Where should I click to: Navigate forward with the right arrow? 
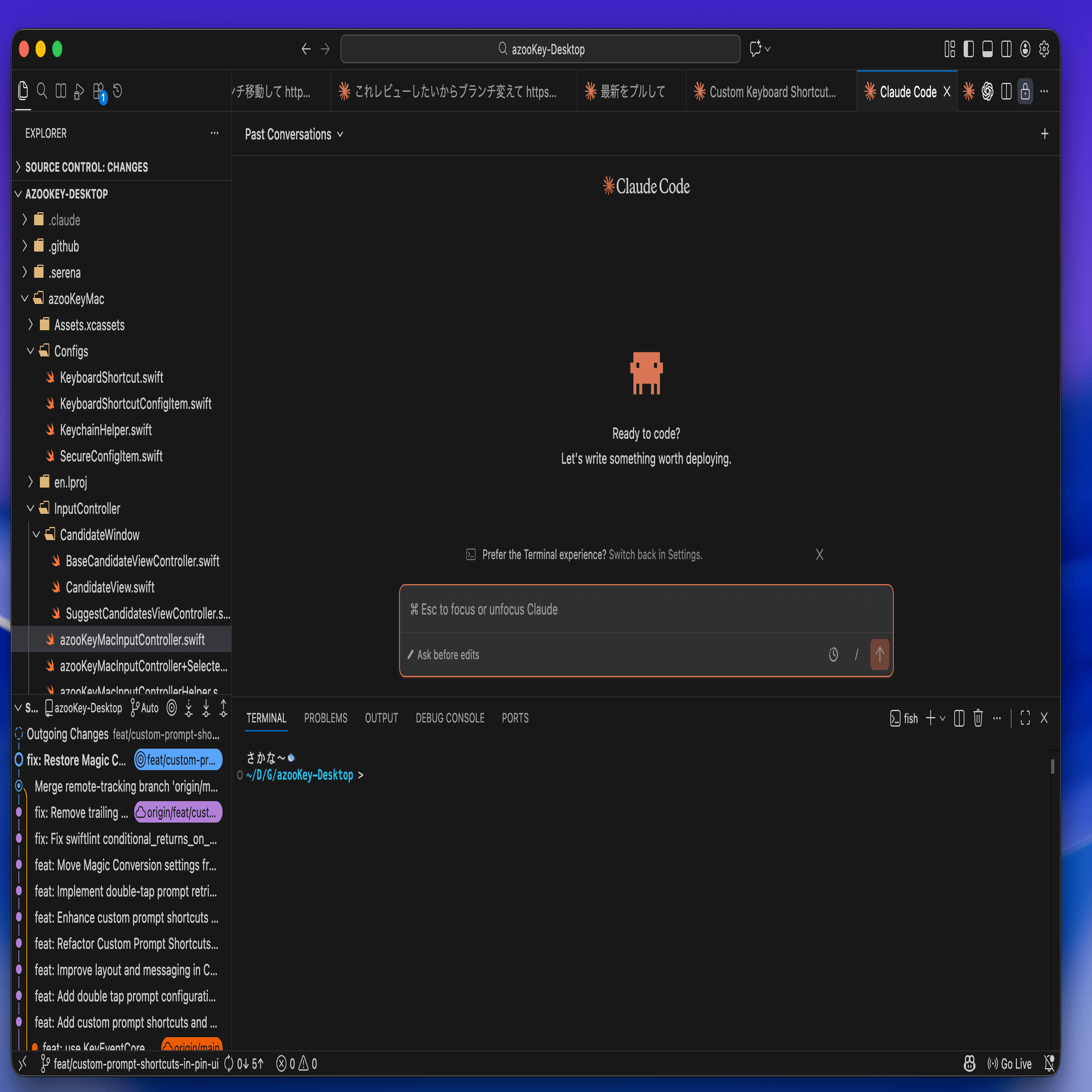pyautogui.click(x=325, y=49)
